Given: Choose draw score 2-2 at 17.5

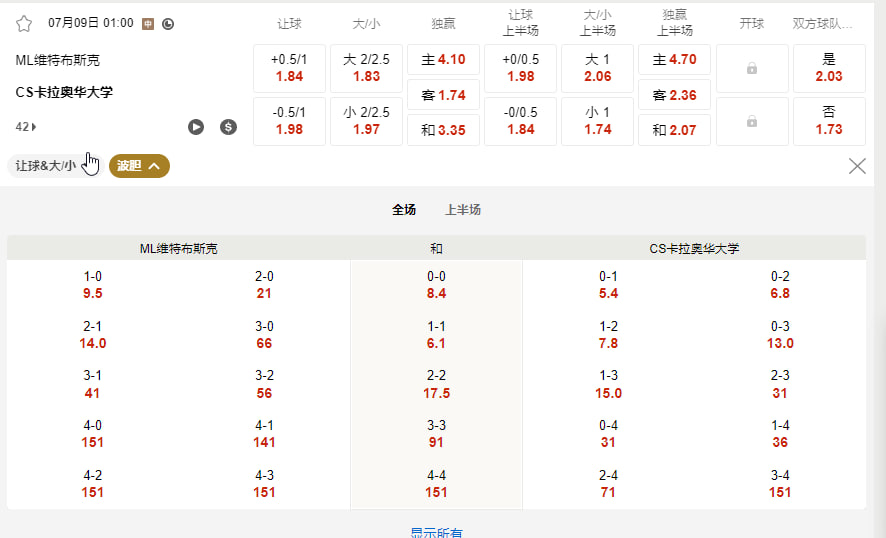Looking at the screenshot, I should [436, 384].
